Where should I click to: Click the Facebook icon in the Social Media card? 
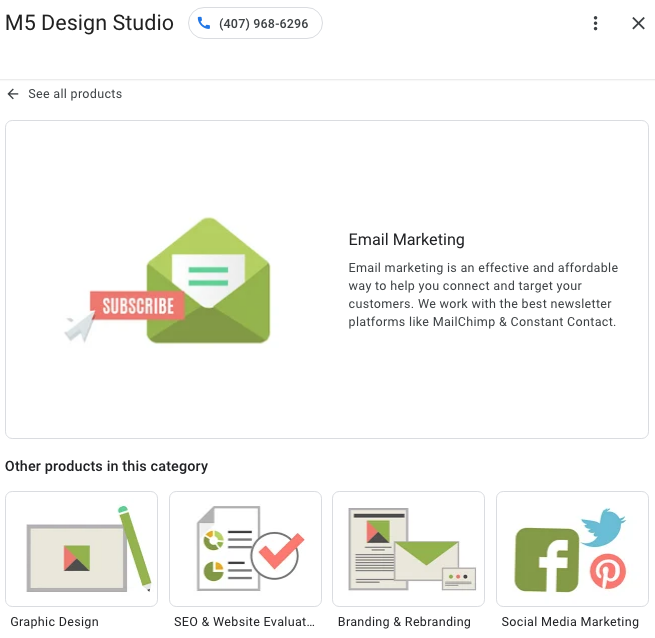[x=546, y=560]
